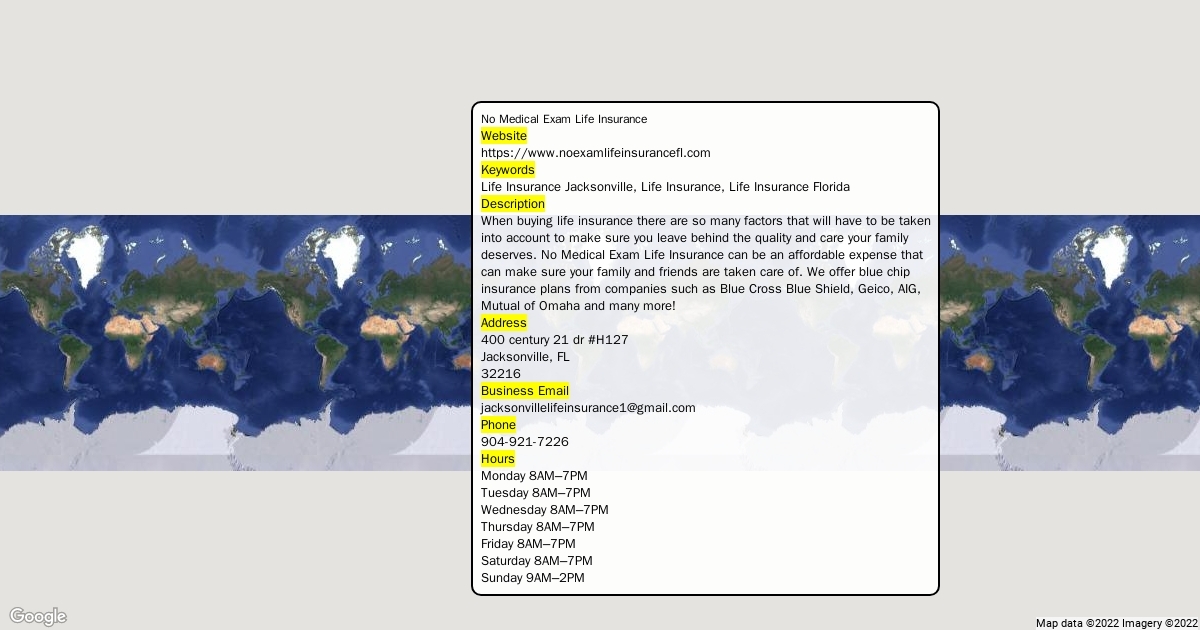Click the Jacksonville, FL city line
This screenshot has height=630, width=1200.
pos(525,357)
